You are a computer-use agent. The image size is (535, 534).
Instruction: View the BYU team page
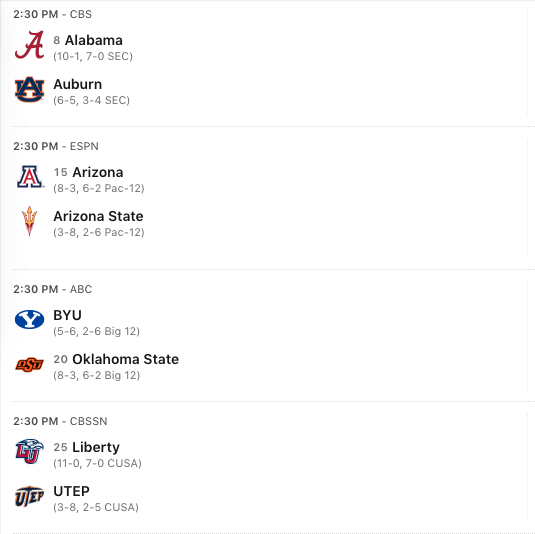(x=67, y=315)
